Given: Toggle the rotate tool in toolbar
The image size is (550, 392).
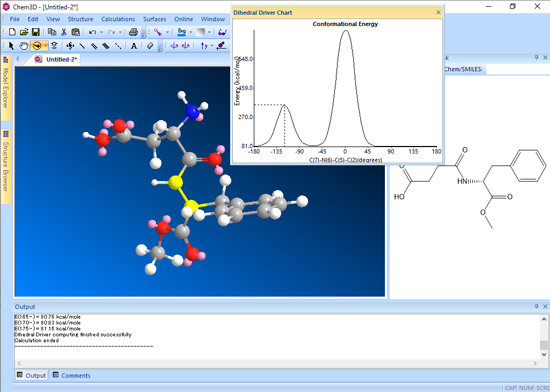Looking at the screenshot, I should 36,46.
